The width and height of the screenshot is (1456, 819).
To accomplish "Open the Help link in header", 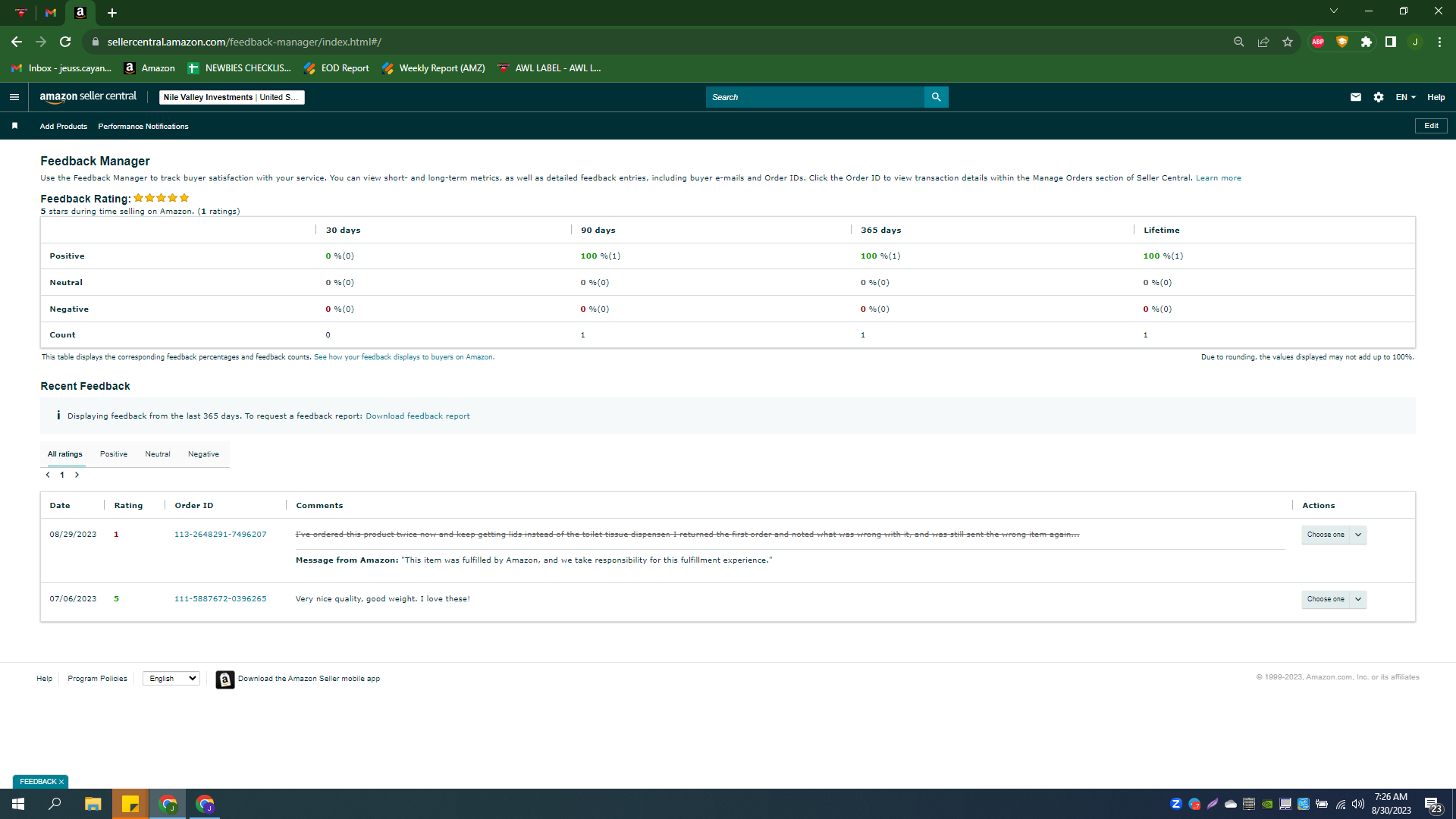I will (x=1436, y=97).
